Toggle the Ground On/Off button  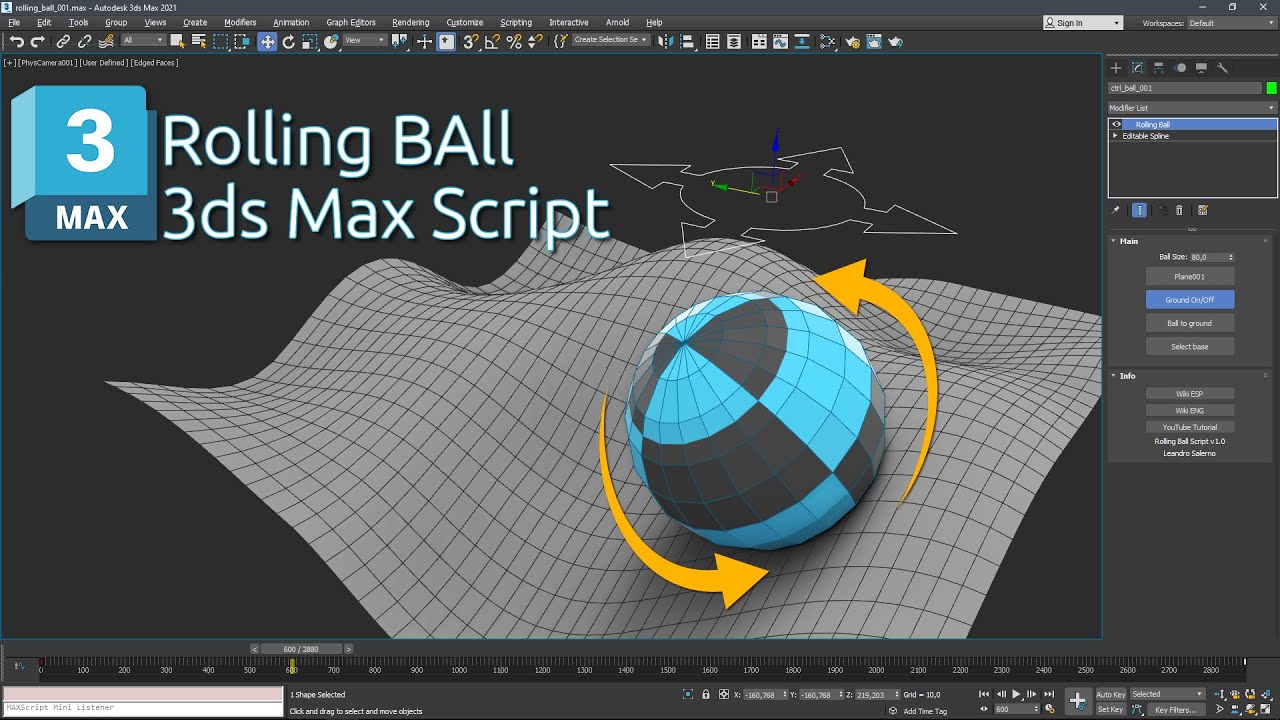(1190, 300)
